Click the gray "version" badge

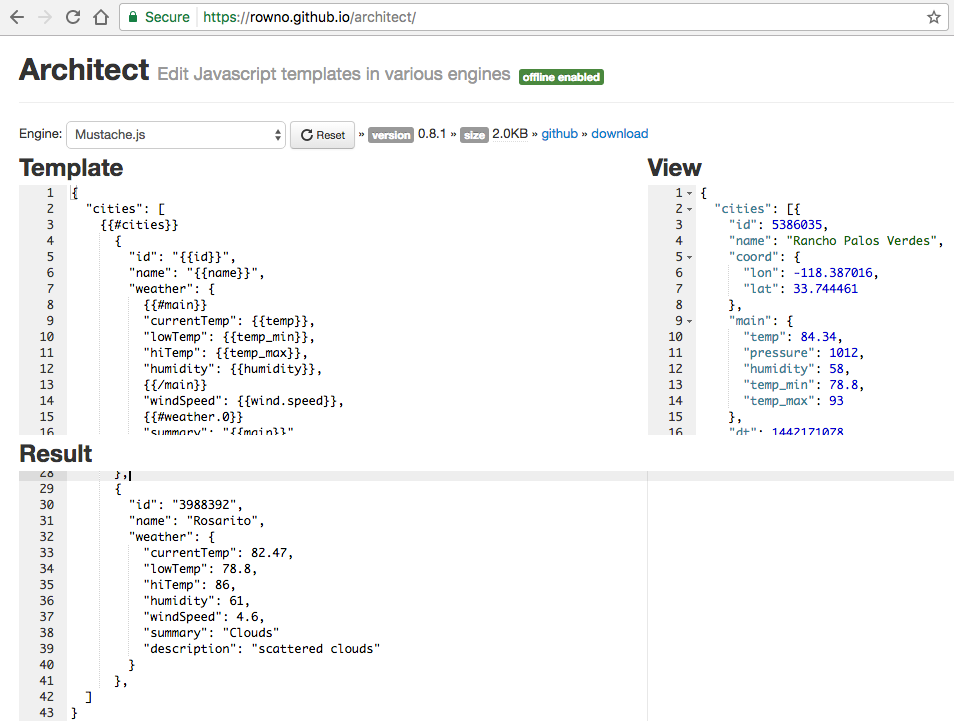click(388, 134)
